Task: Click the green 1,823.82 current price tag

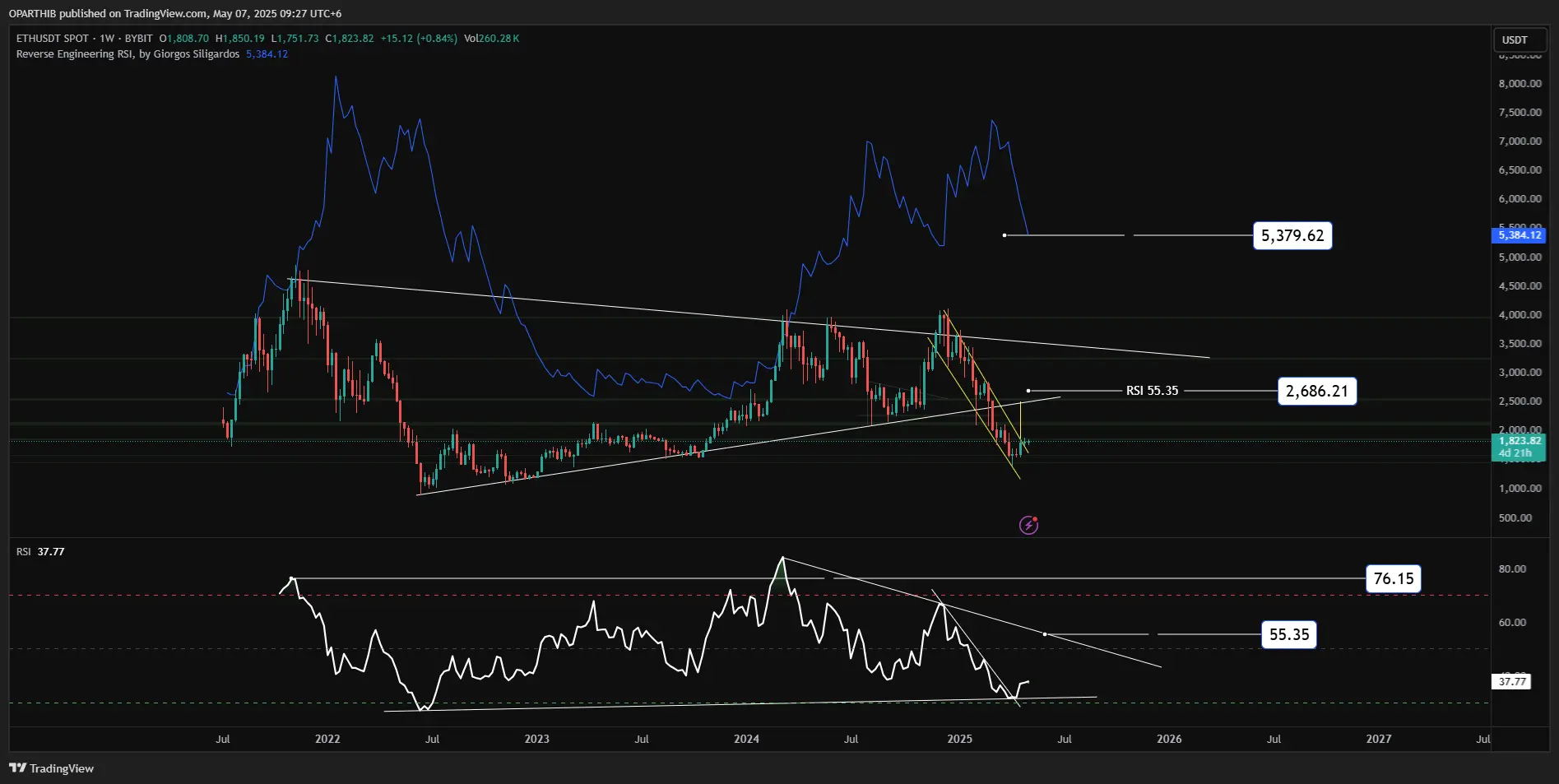Action: pos(1519,447)
